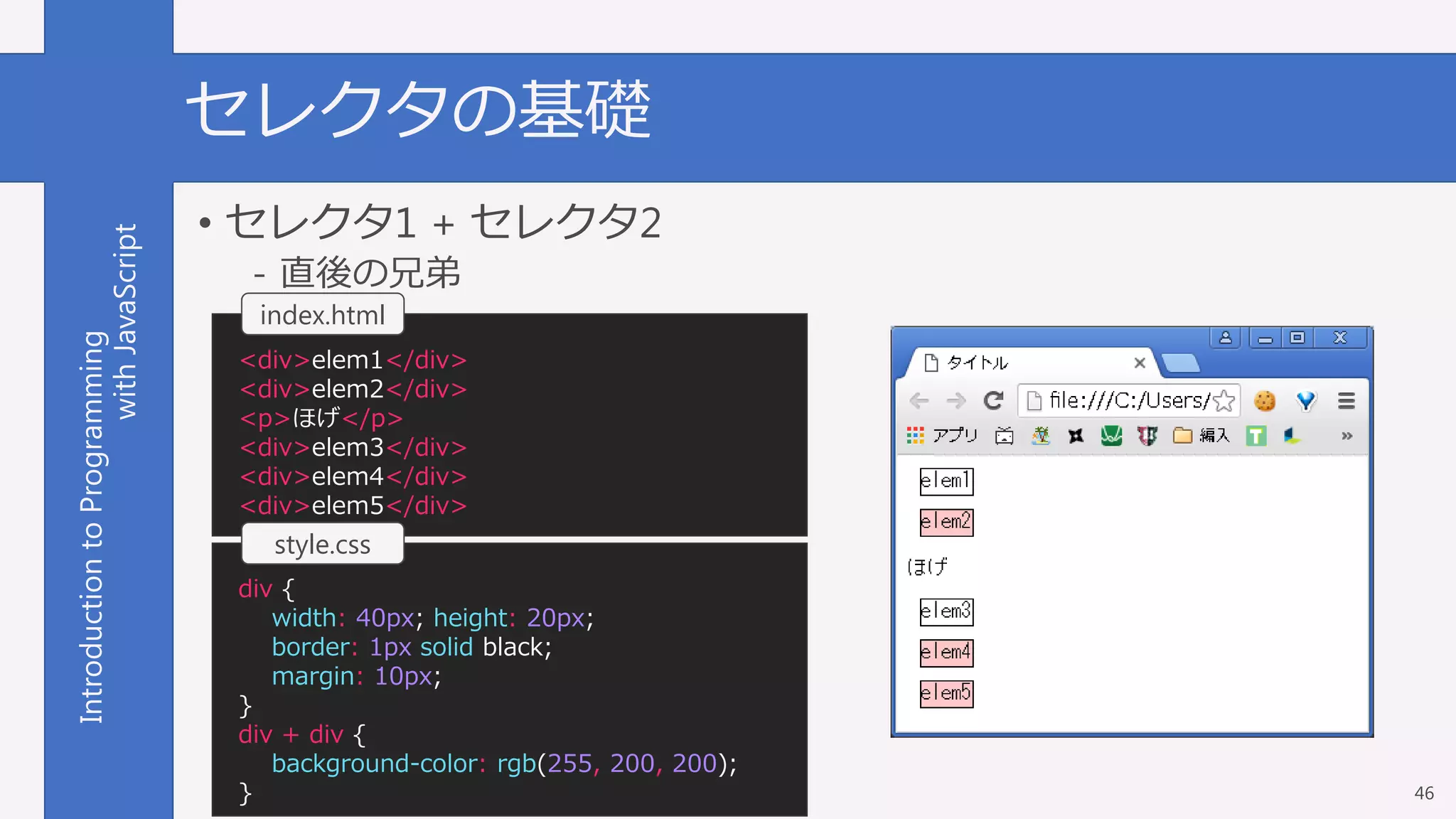Click the elem1 div code line
Screen dimensions: 1456x819
coord(353,360)
